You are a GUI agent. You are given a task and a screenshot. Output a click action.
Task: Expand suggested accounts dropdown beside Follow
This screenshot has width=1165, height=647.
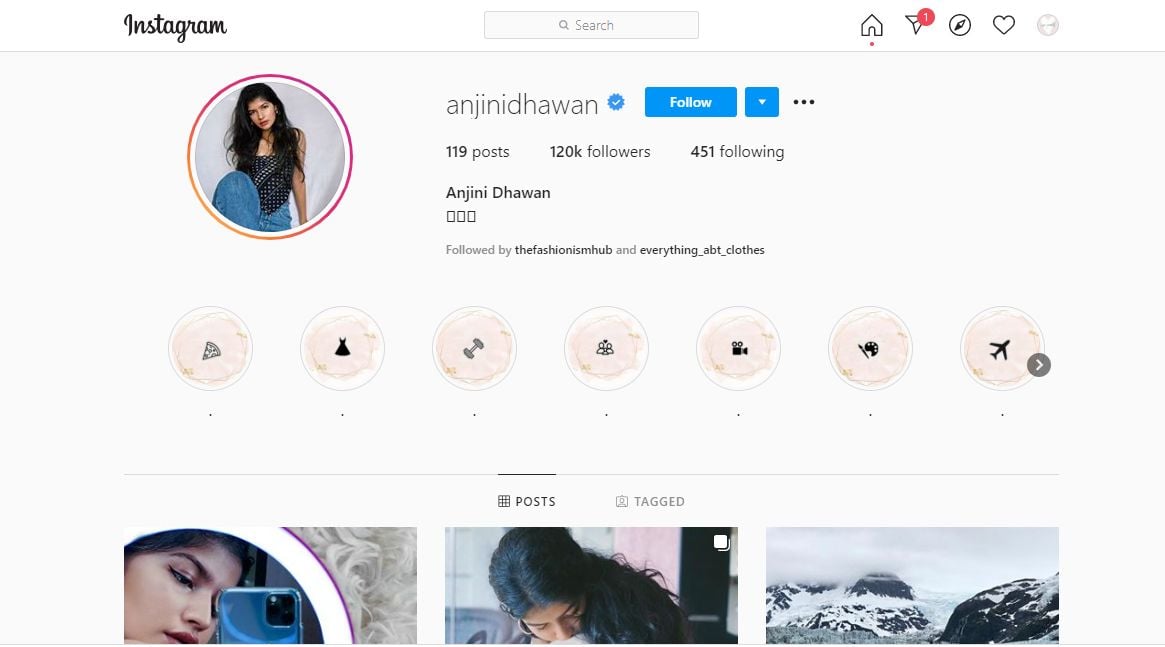click(x=762, y=103)
